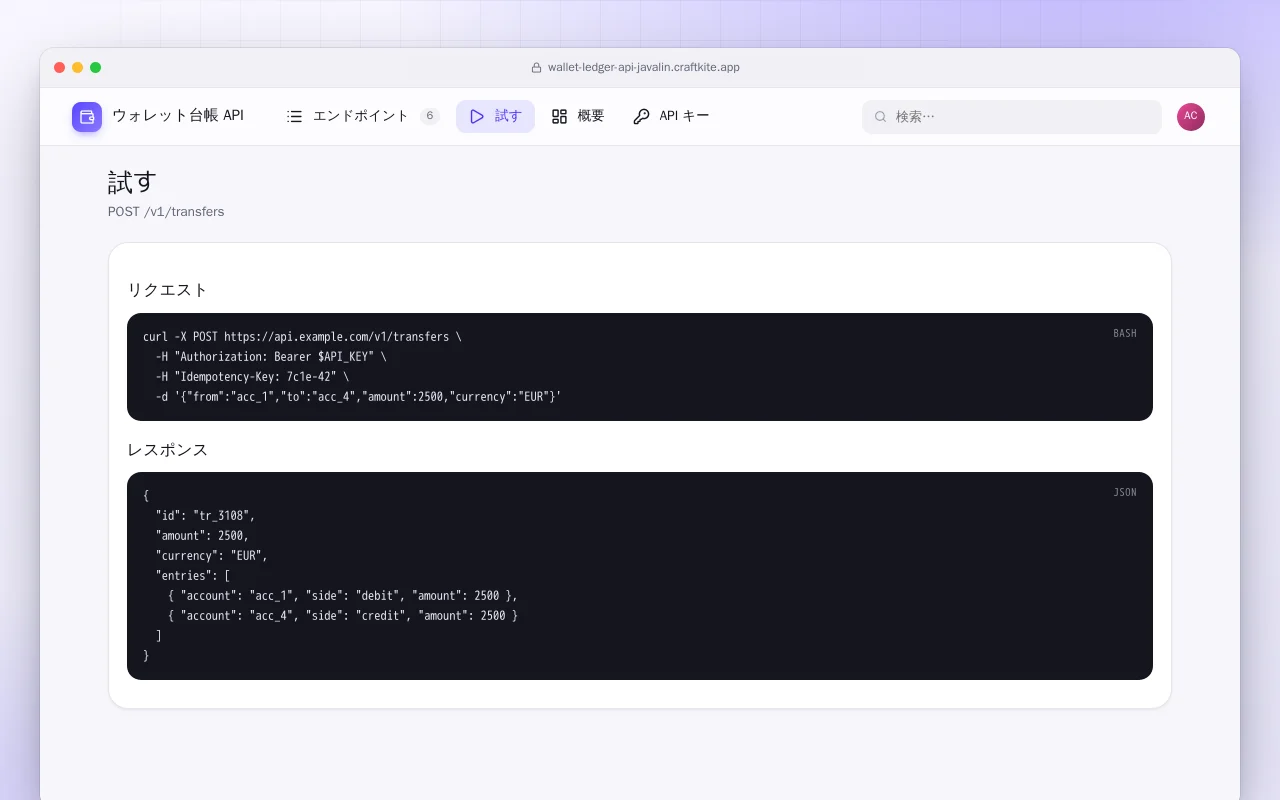The width and height of the screenshot is (1280, 800).
Task: Click the yellow minimize window button
Action: point(78,68)
